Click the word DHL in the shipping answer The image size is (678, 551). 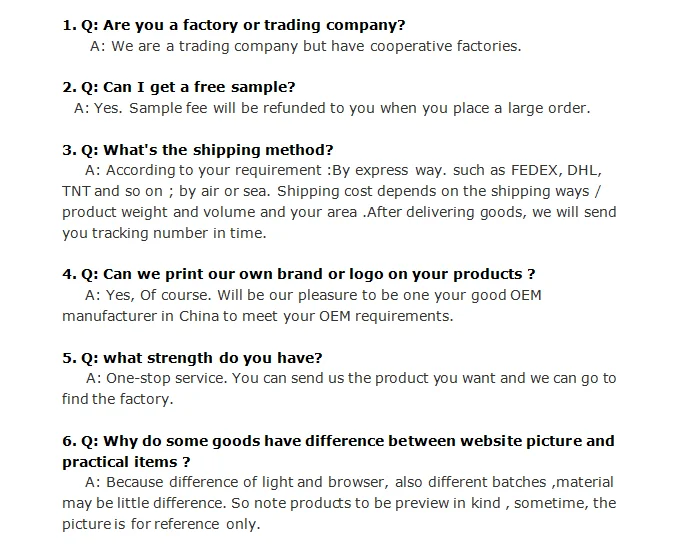tap(584, 170)
